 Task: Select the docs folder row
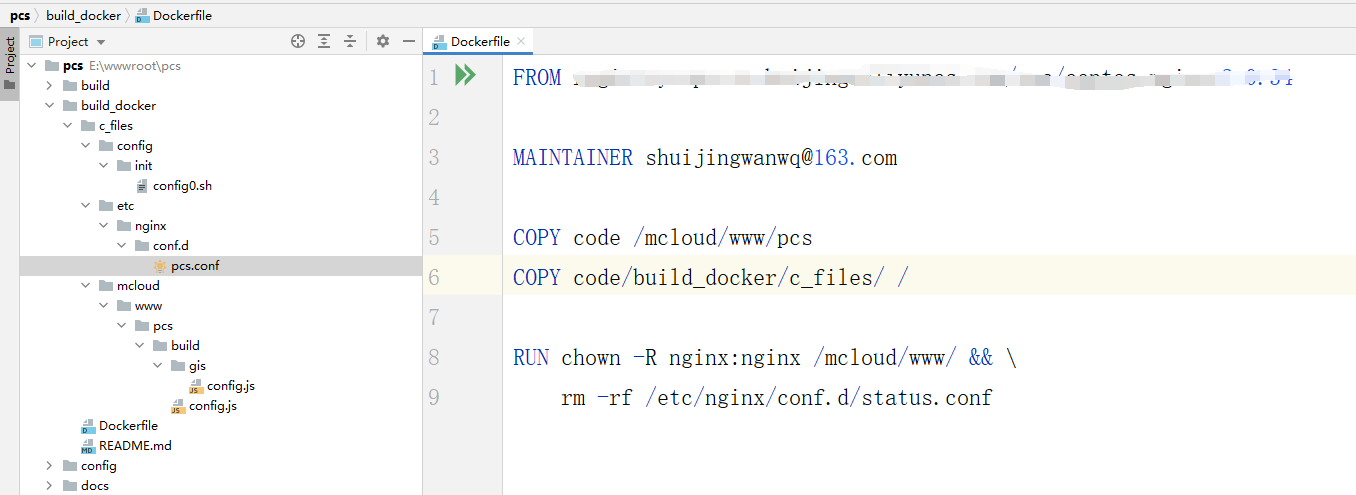coord(220,486)
